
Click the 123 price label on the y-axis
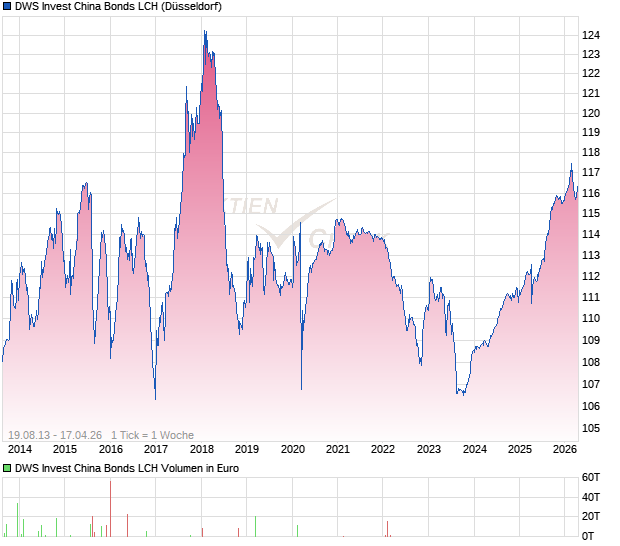(x=591, y=55)
